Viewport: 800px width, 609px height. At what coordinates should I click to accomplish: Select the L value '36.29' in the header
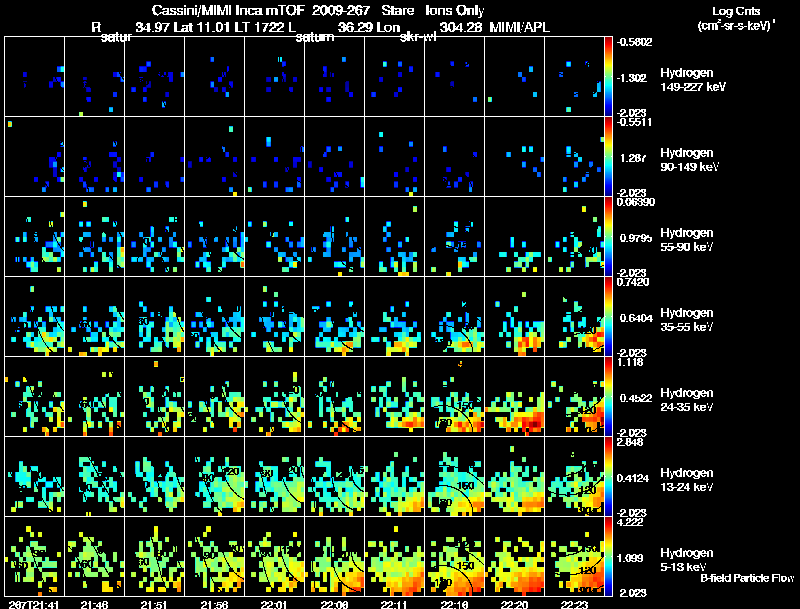click(x=354, y=27)
